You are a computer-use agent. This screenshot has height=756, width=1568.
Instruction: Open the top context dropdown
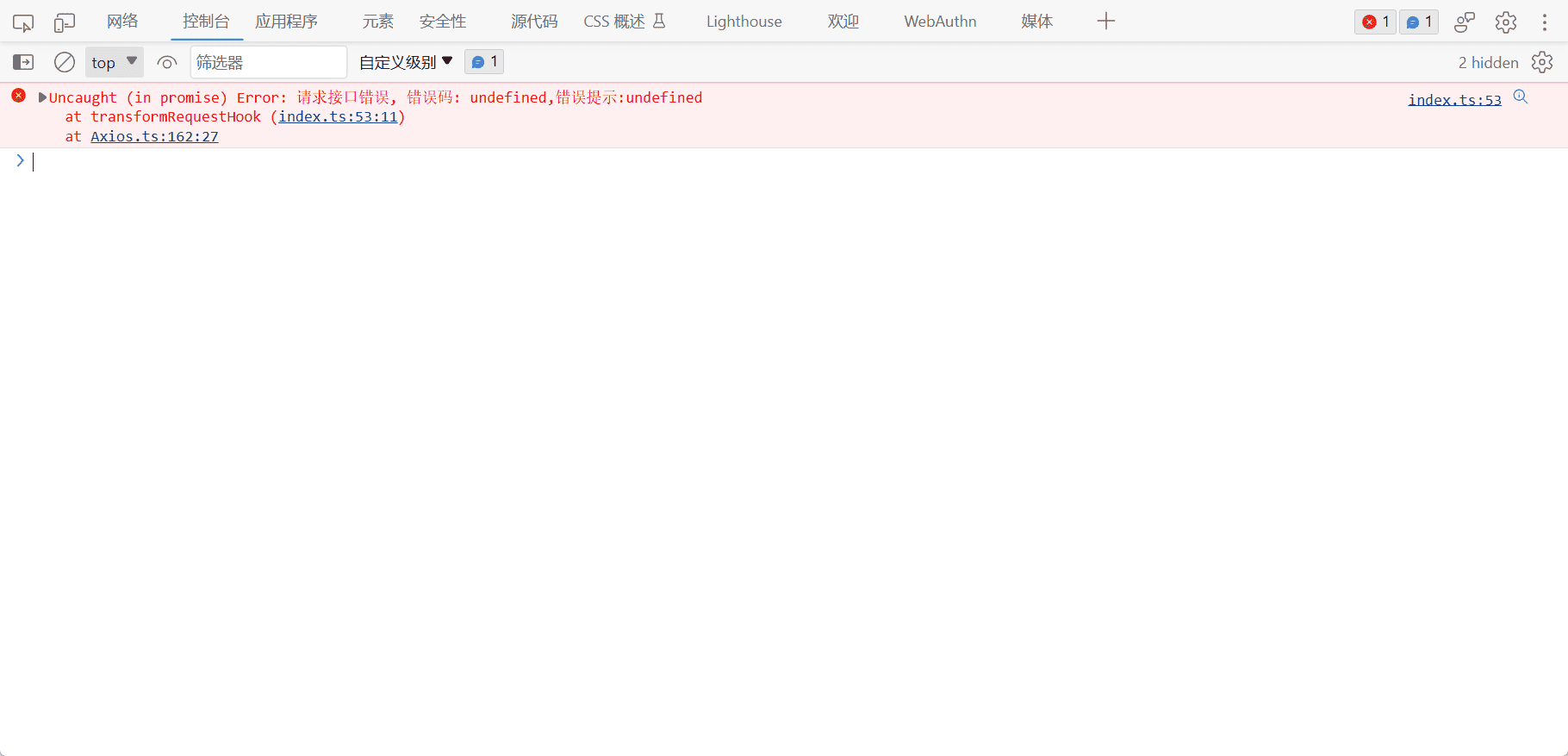pyautogui.click(x=115, y=62)
